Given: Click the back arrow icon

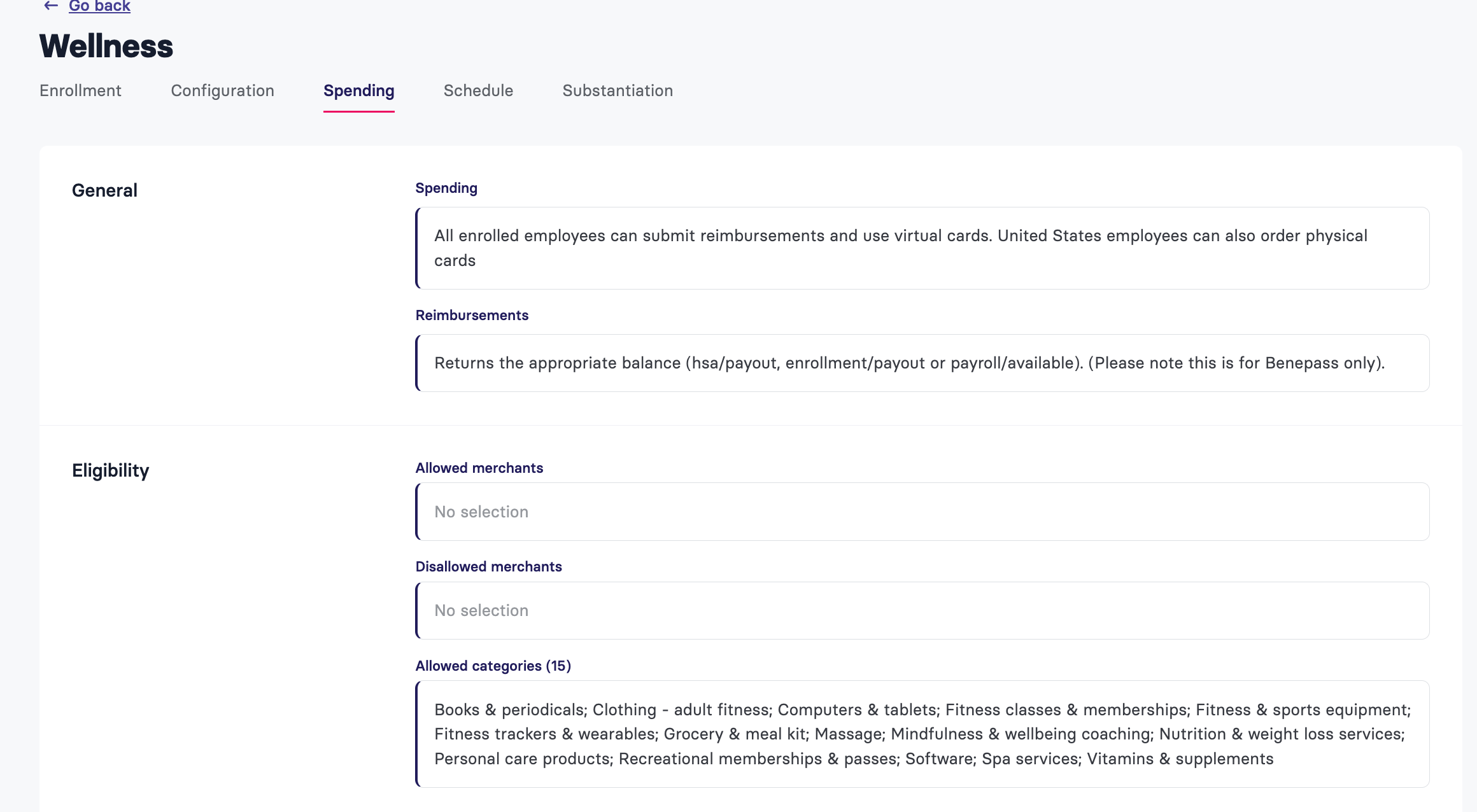Looking at the screenshot, I should coord(51,6).
